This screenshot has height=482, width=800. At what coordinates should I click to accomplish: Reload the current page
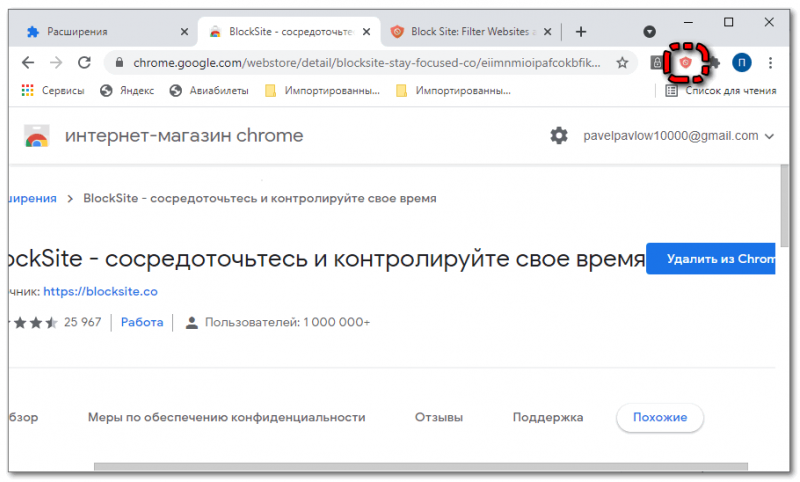84,63
